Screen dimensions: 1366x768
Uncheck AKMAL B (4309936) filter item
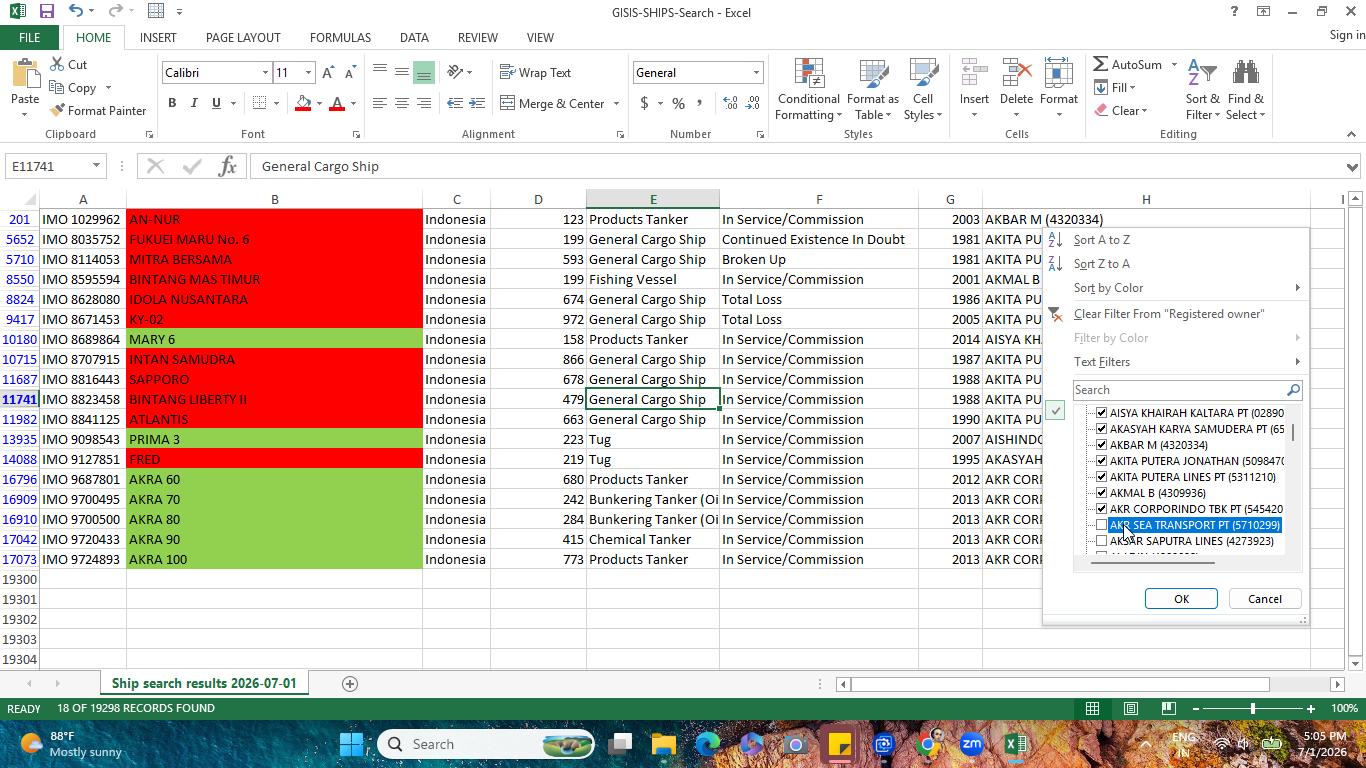tap(1102, 493)
